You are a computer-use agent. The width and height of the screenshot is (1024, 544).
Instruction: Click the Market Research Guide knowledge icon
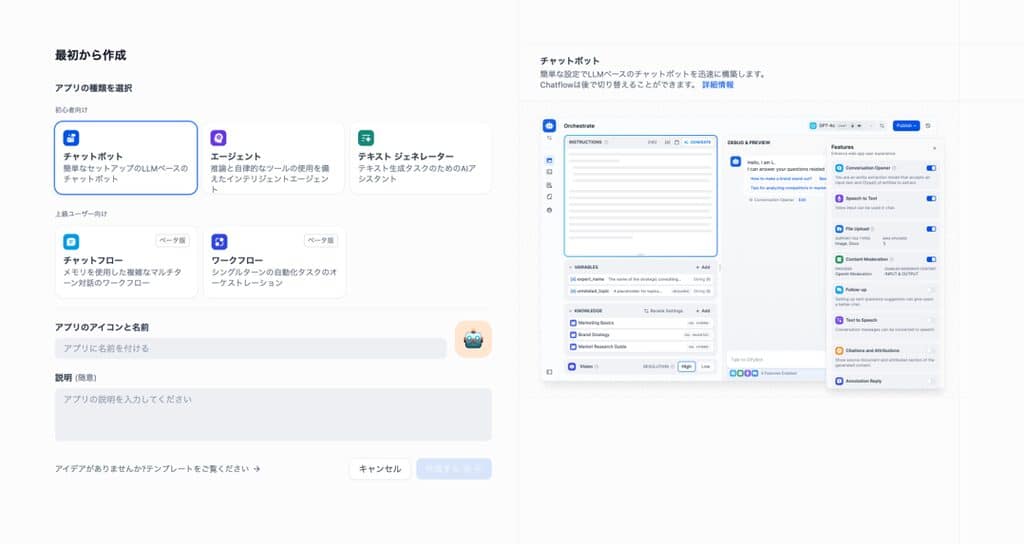pos(573,346)
